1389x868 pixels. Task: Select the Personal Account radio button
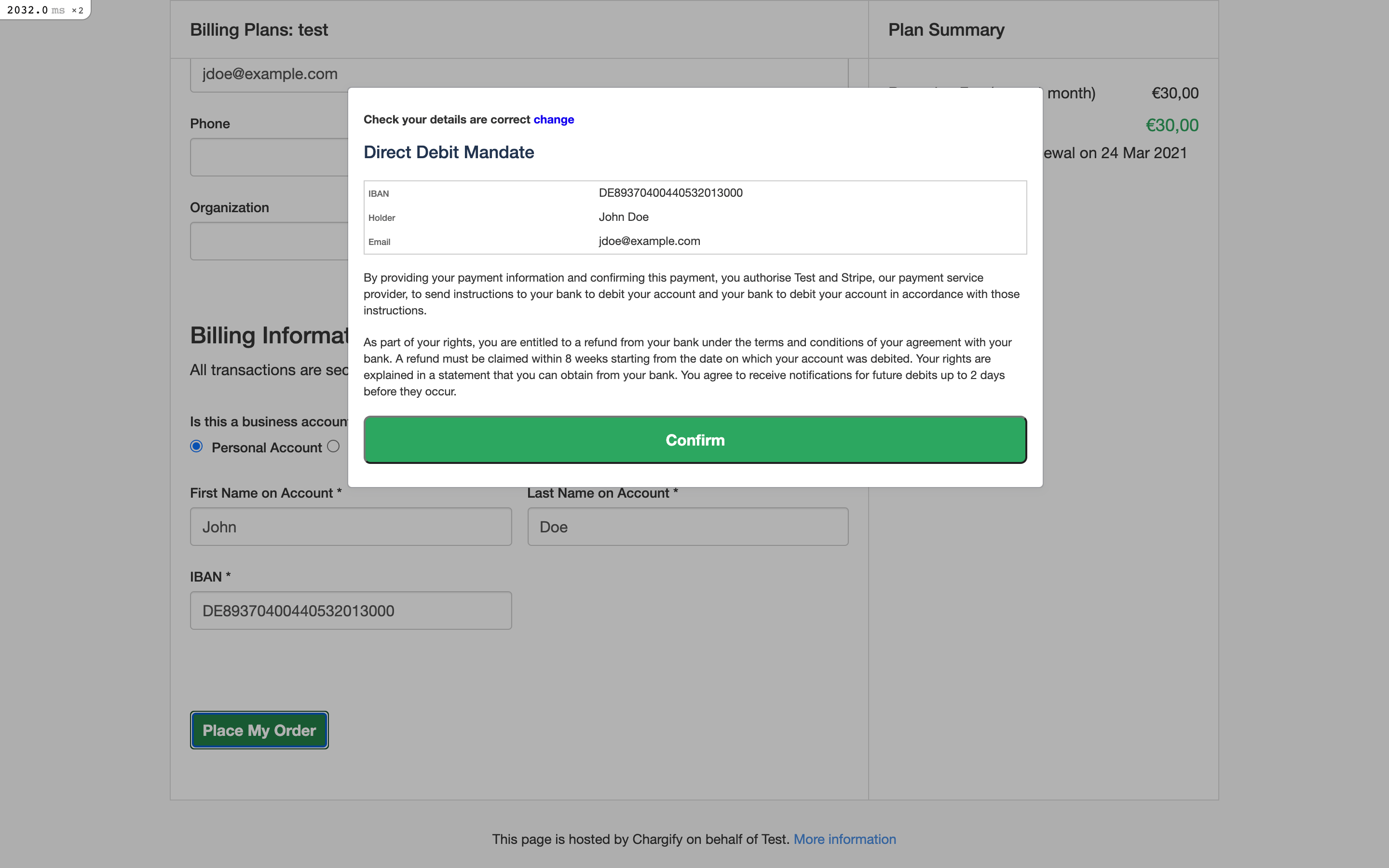click(196, 447)
